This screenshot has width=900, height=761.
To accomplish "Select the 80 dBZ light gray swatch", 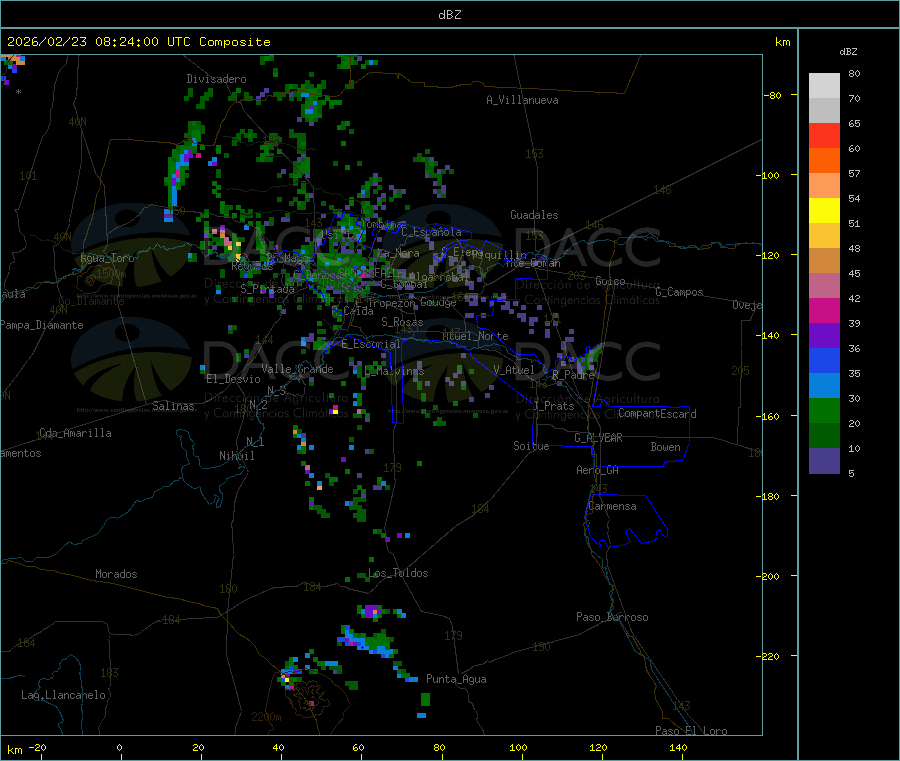I will click(824, 86).
